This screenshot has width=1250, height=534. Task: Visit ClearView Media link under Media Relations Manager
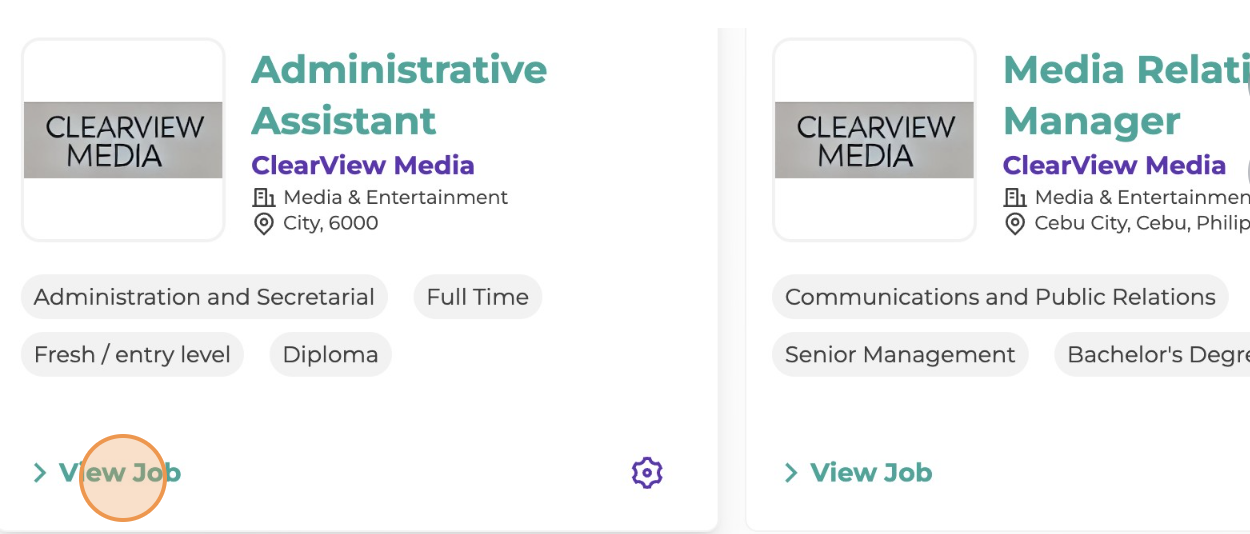[x=1114, y=165]
